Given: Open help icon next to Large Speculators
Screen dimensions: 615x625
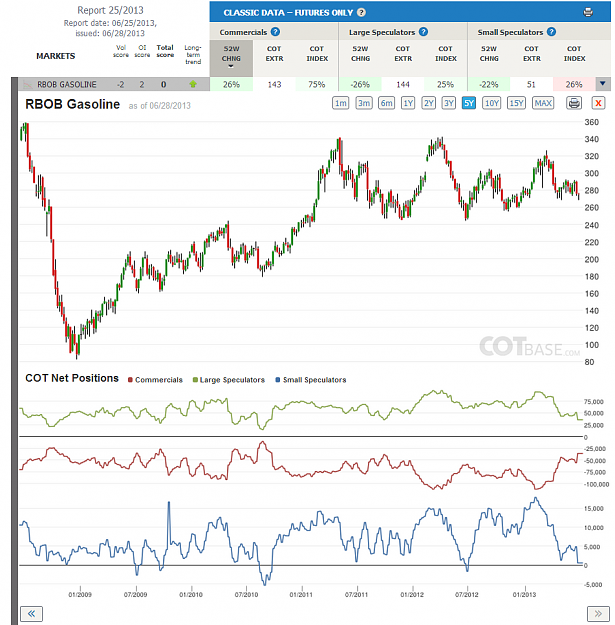Looking at the screenshot, I should click(424, 32).
